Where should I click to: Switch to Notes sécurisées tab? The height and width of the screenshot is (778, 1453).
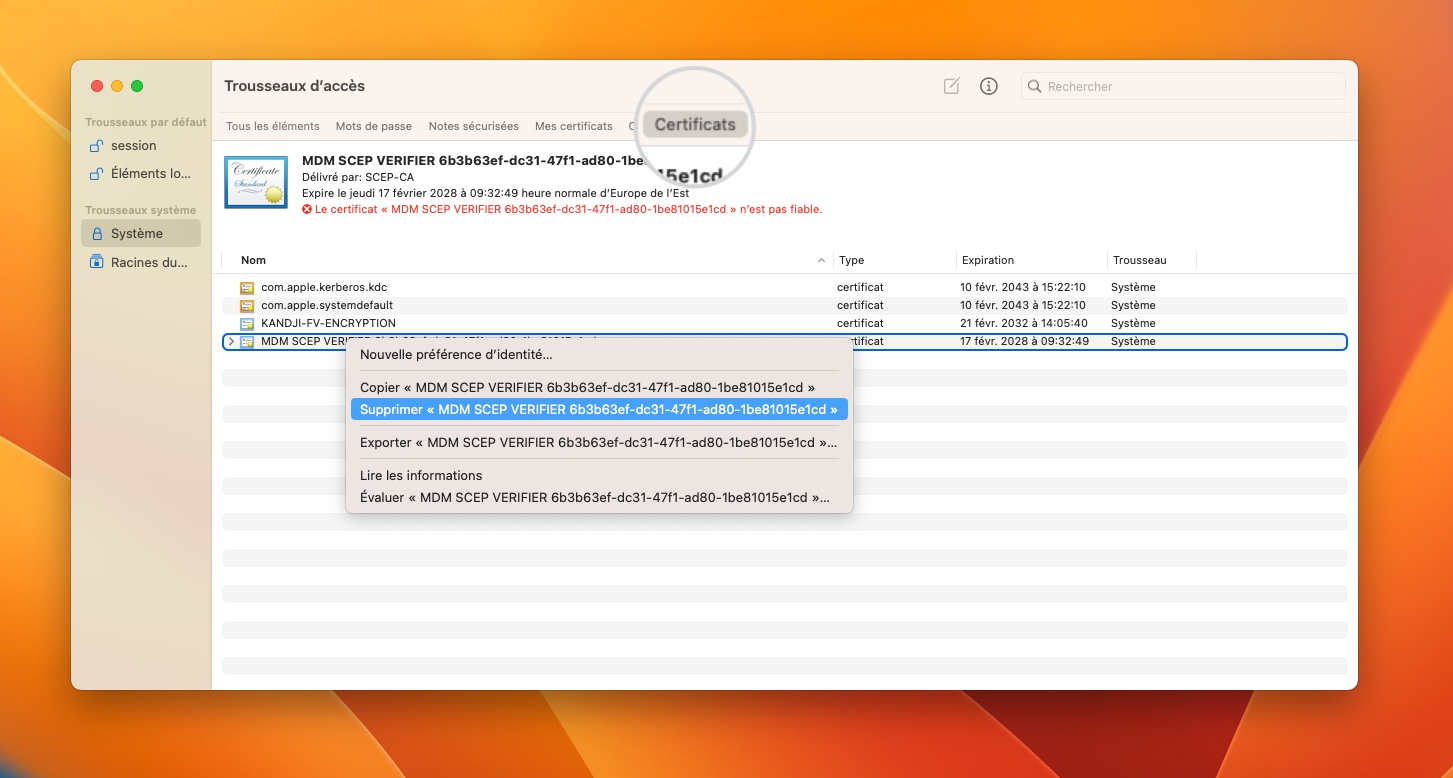(474, 126)
